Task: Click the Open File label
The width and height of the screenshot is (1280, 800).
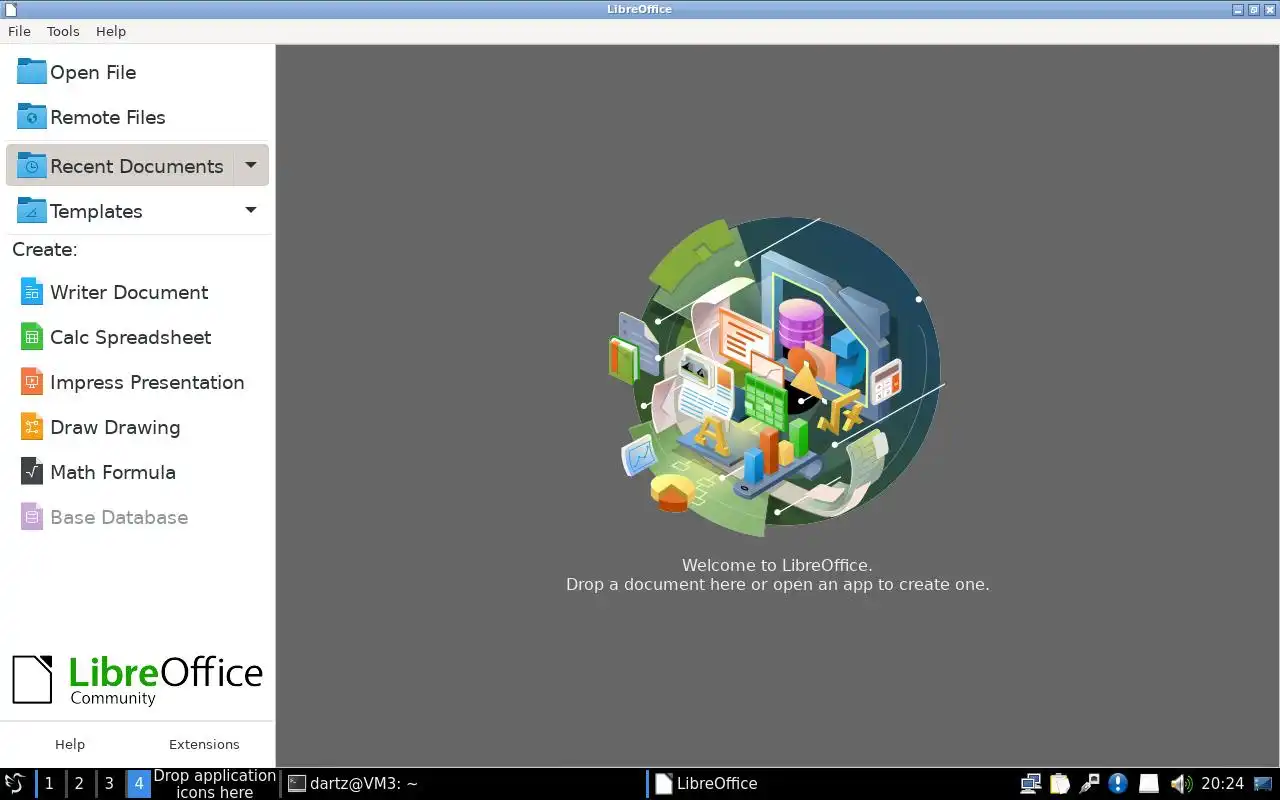Action: (93, 72)
